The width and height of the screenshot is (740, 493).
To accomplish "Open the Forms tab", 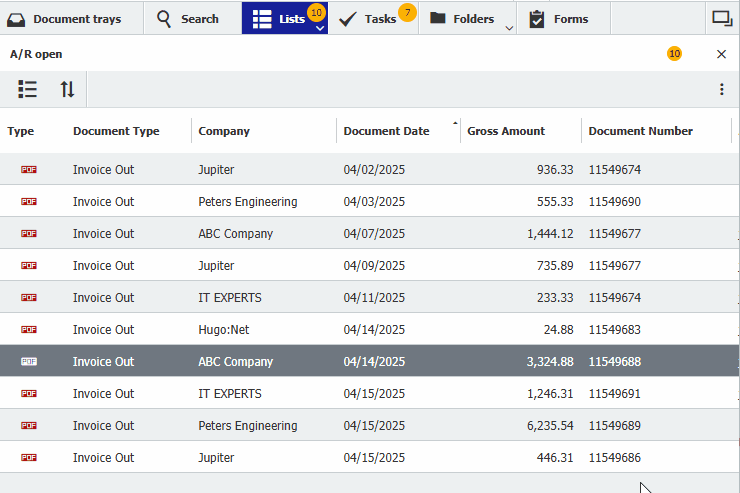I will tap(560, 19).
